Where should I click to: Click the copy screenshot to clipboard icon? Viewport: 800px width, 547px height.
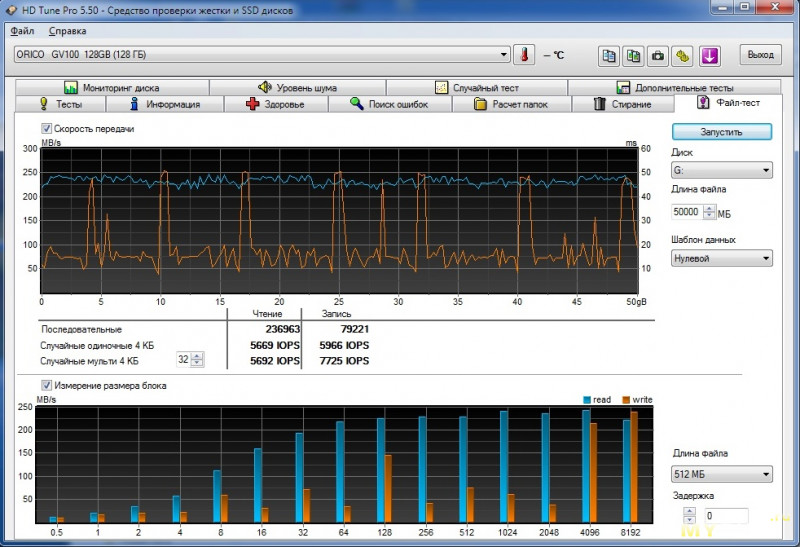(x=633, y=55)
